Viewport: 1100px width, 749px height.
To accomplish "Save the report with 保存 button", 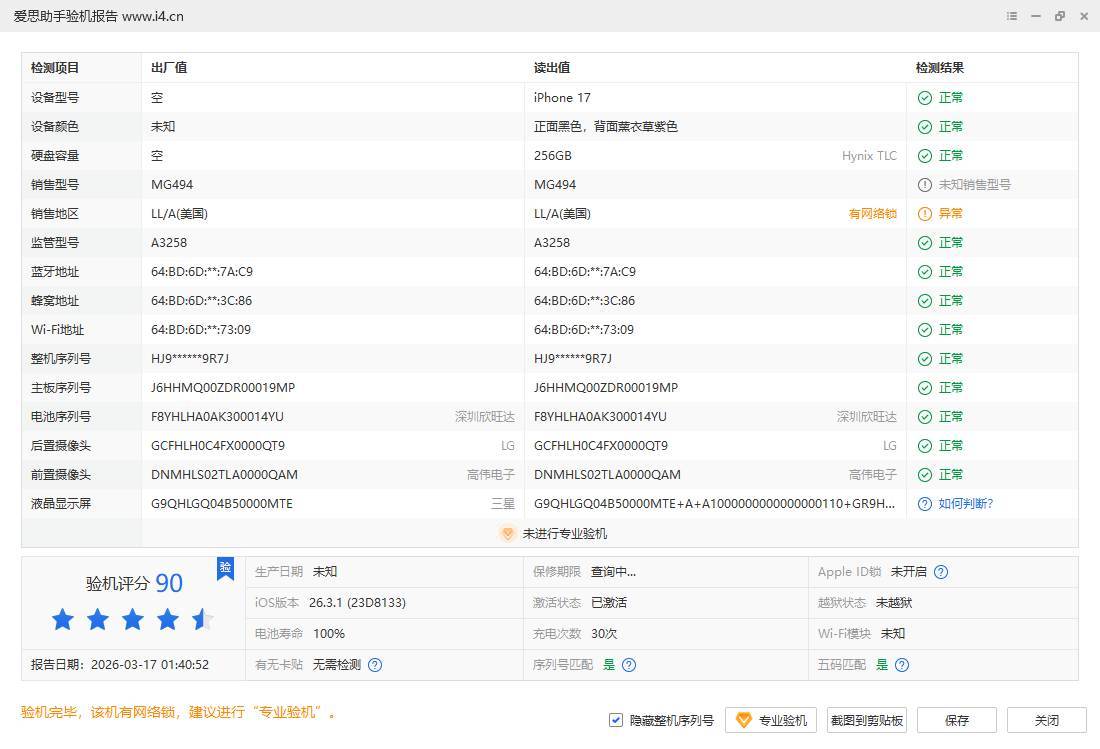I will 957,720.
